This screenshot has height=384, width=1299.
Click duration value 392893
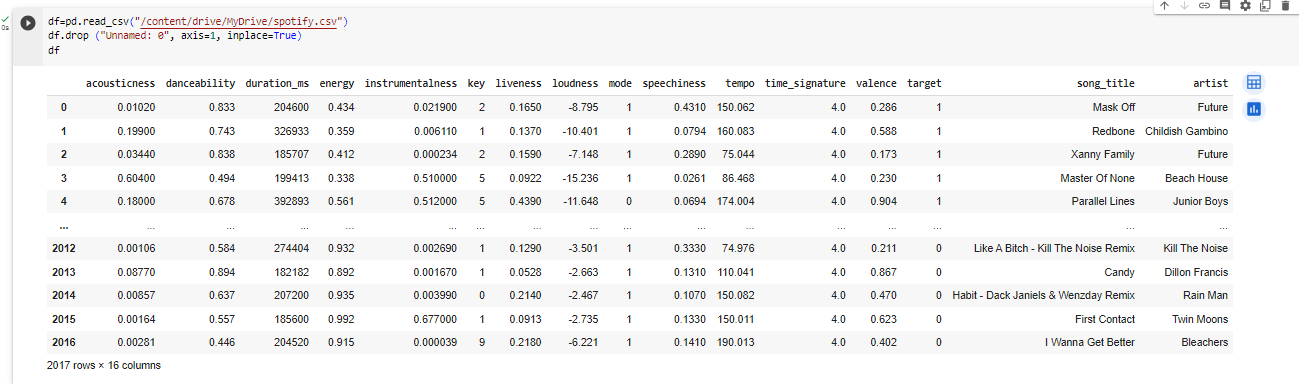(291, 202)
